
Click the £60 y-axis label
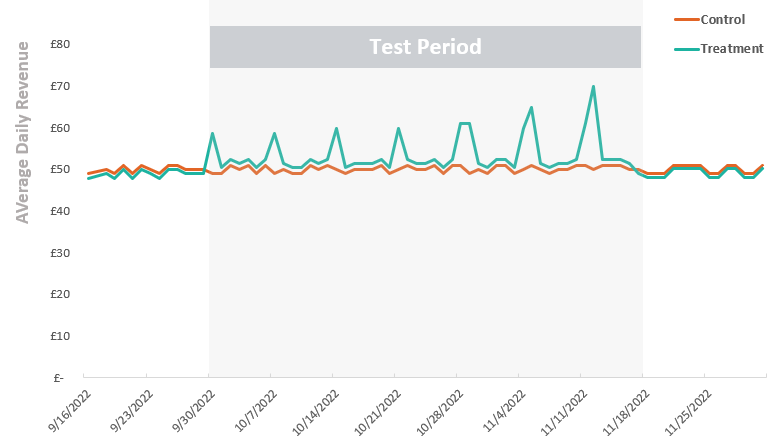click(x=59, y=128)
